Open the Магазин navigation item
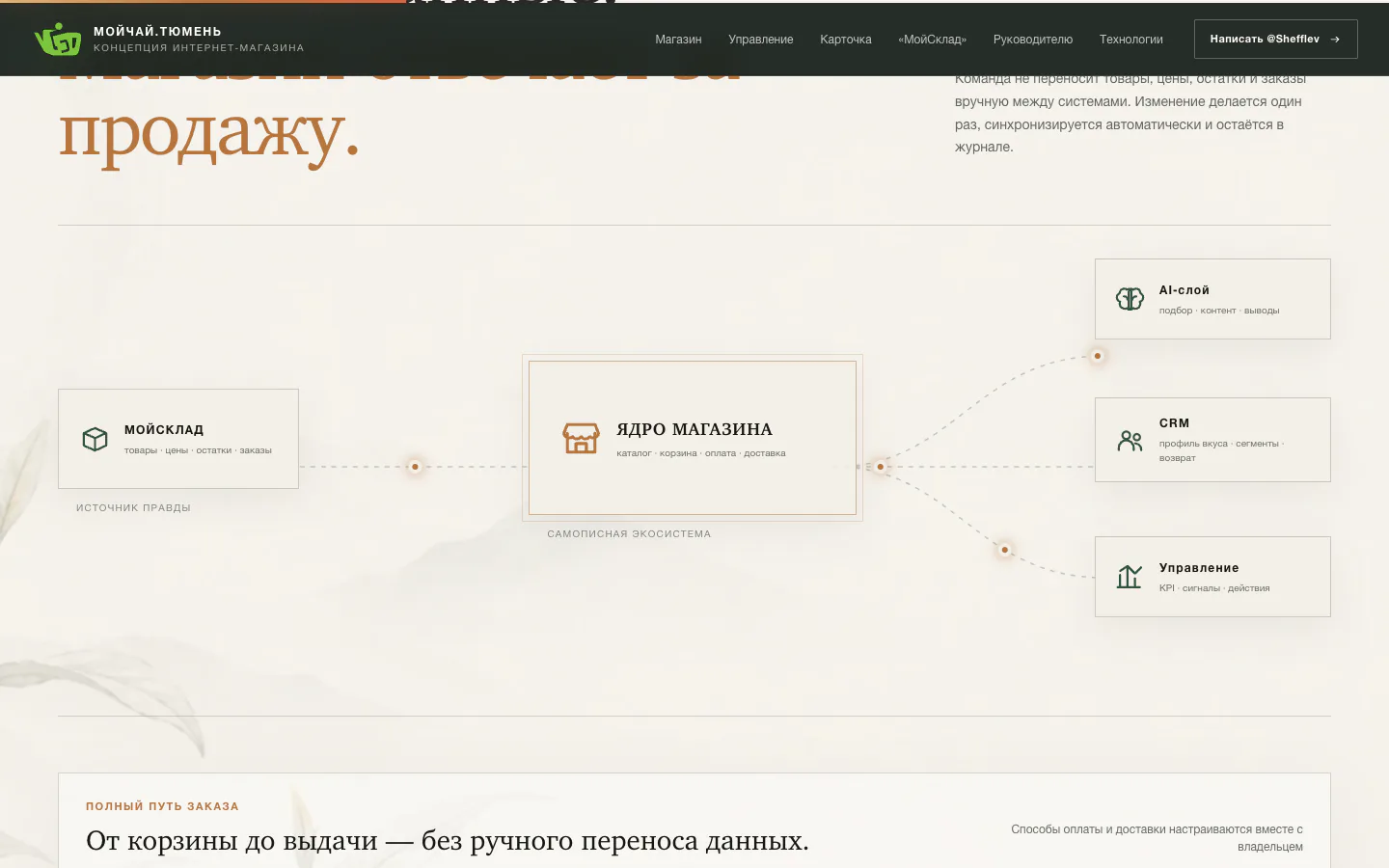Viewport: 1389px width, 868px height. pos(678,40)
